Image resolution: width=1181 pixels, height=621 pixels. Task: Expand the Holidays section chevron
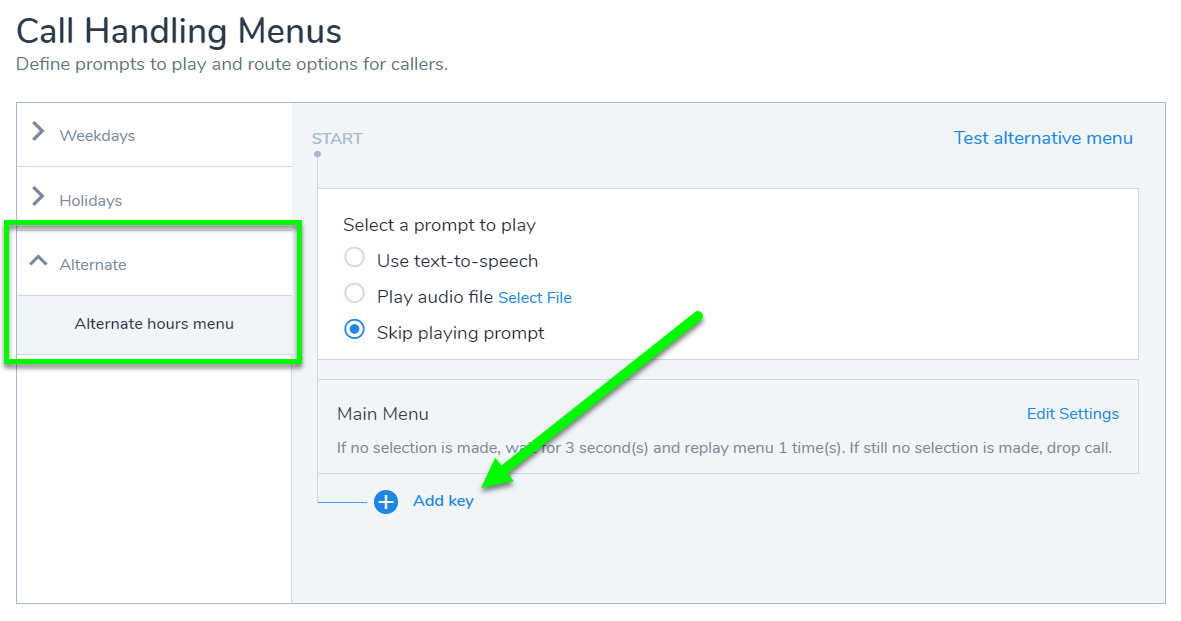tap(38, 196)
